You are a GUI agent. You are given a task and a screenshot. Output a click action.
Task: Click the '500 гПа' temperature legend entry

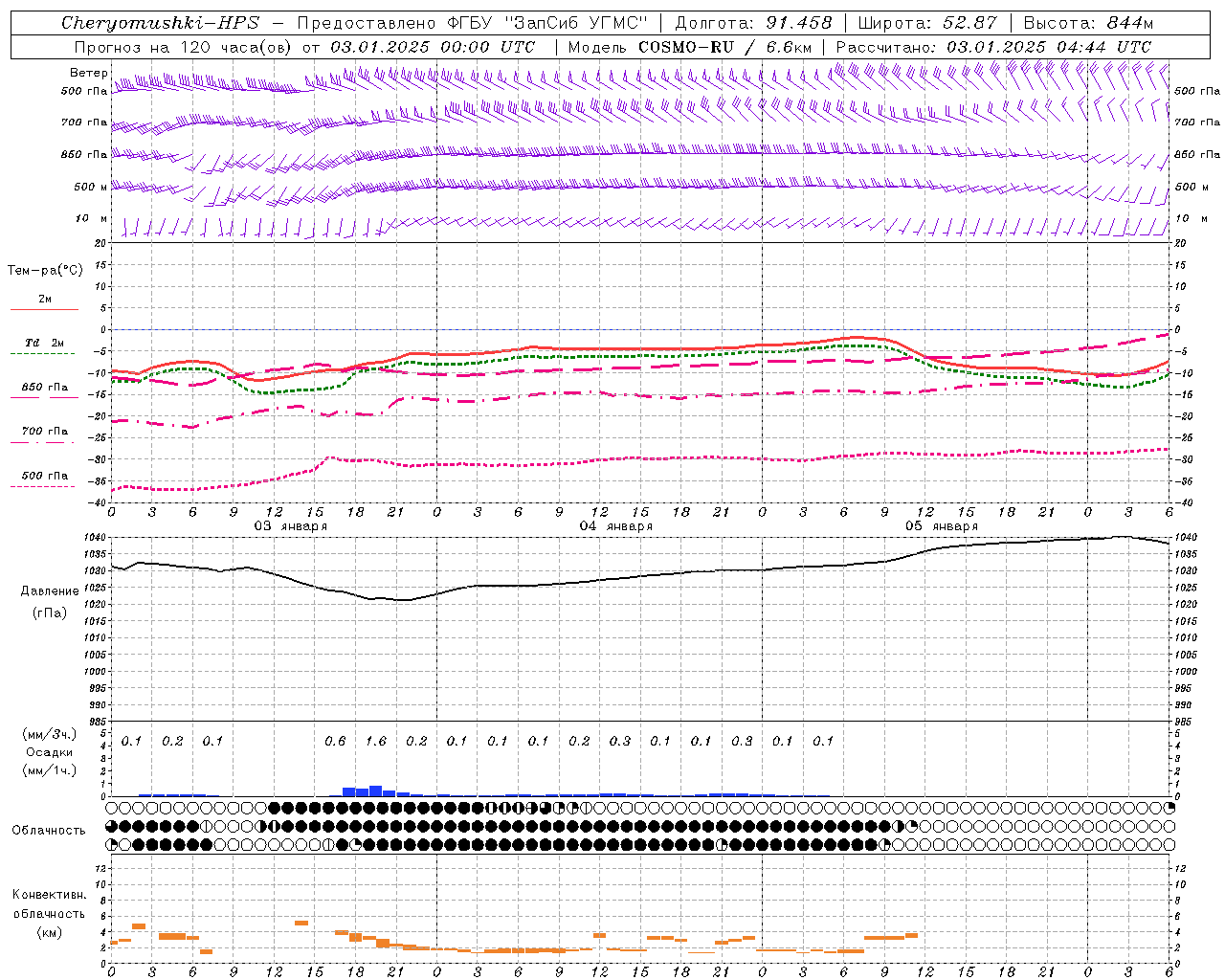point(44,476)
